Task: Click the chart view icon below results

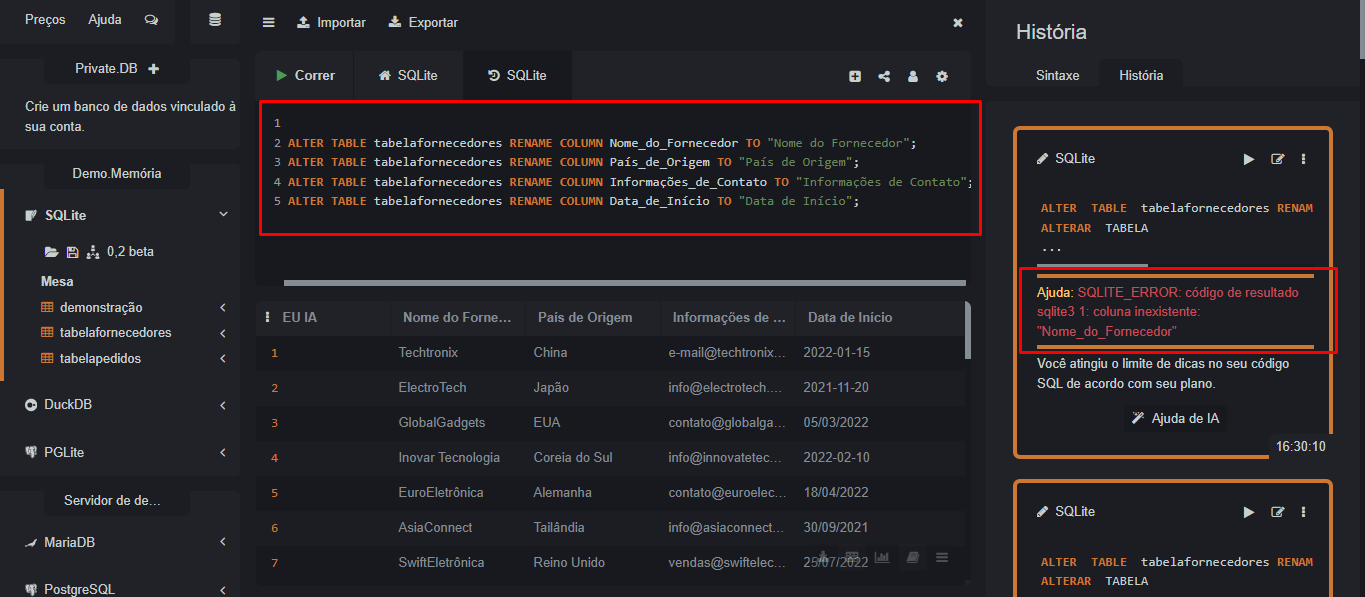Action: point(882,557)
